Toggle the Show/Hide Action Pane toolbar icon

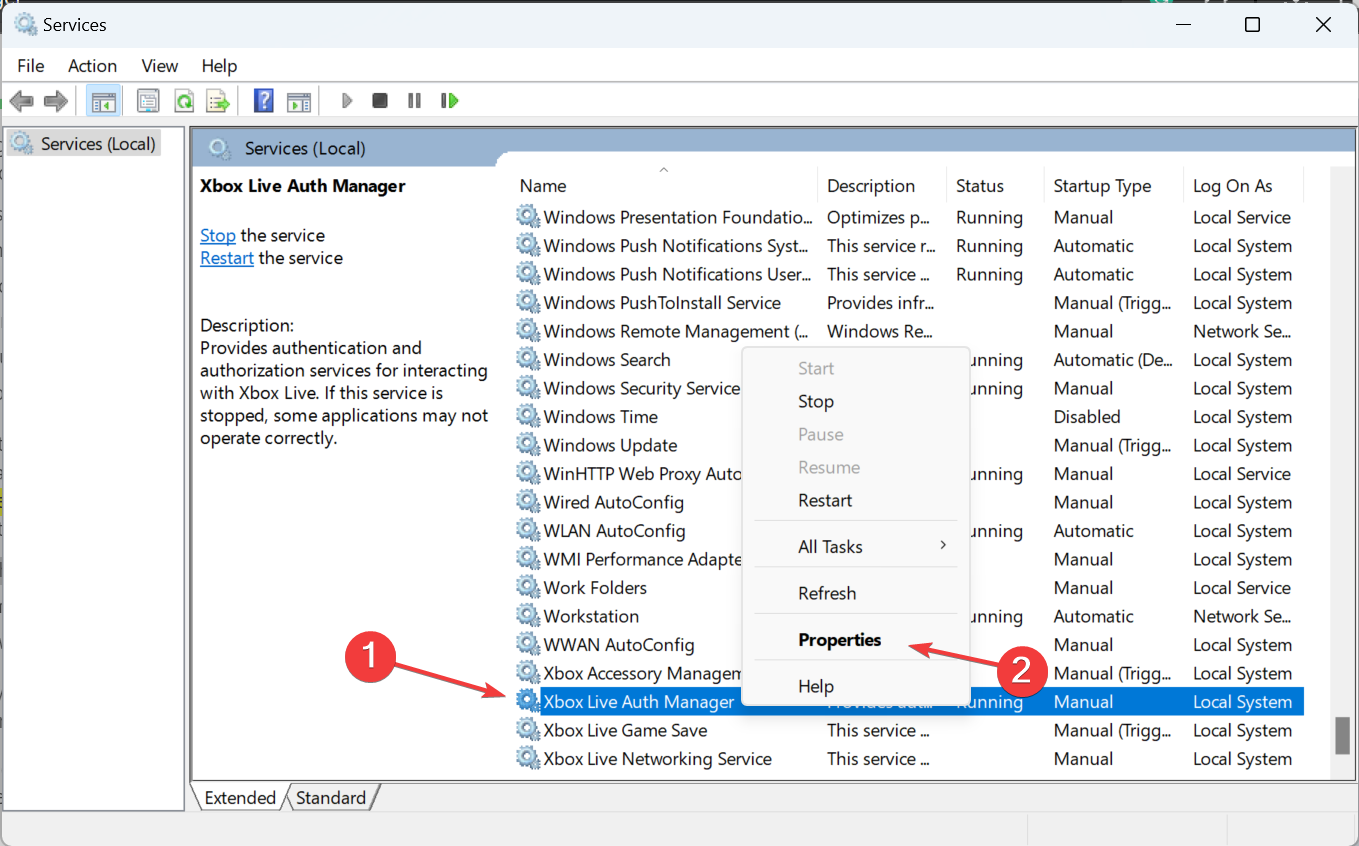tap(299, 101)
